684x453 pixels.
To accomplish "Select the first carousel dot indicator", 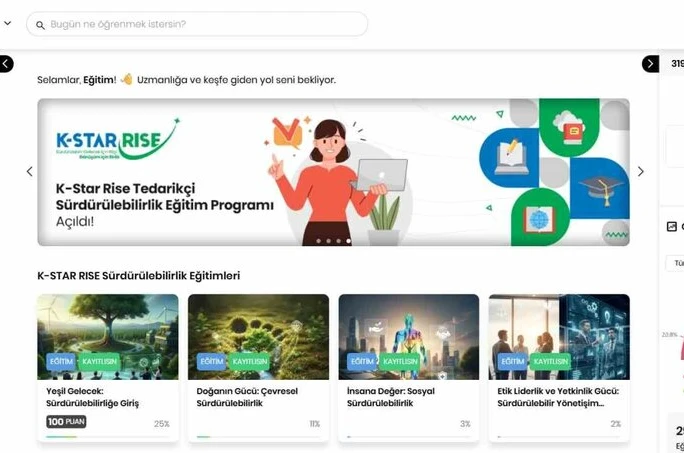I will 318,241.
